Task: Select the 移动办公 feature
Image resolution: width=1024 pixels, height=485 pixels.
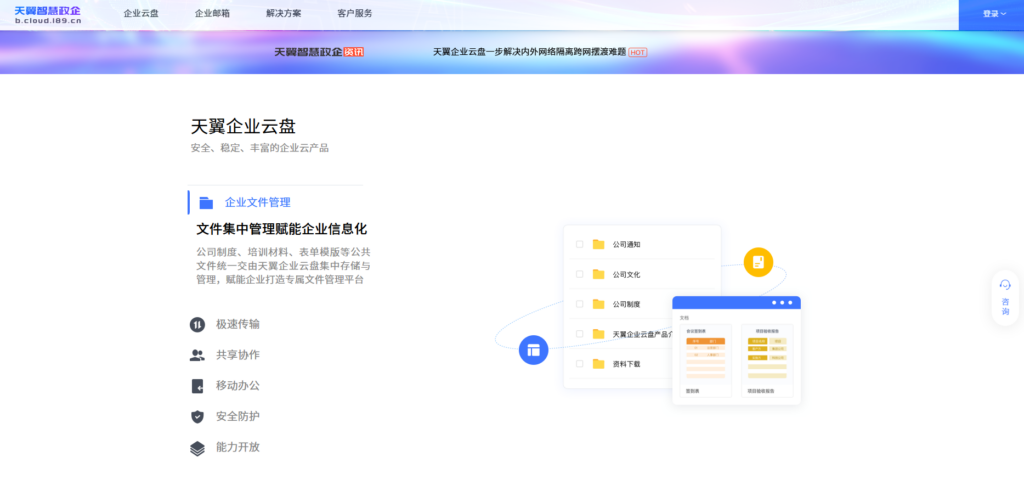Action: point(238,386)
